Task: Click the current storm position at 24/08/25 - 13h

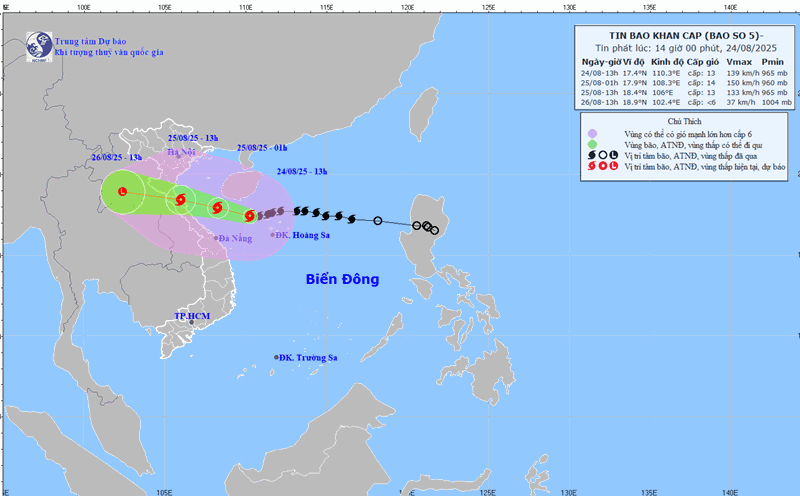Action: click(x=249, y=215)
